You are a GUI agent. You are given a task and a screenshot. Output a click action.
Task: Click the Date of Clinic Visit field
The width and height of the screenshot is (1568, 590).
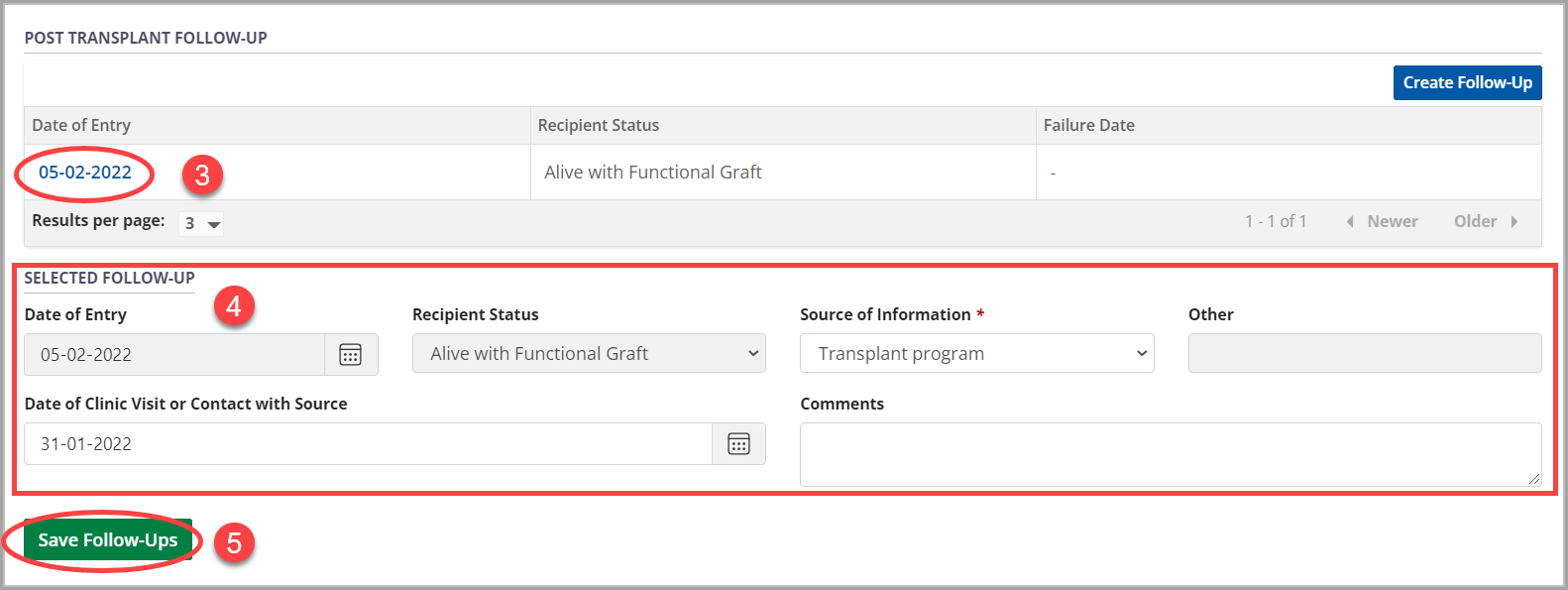point(367,444)
